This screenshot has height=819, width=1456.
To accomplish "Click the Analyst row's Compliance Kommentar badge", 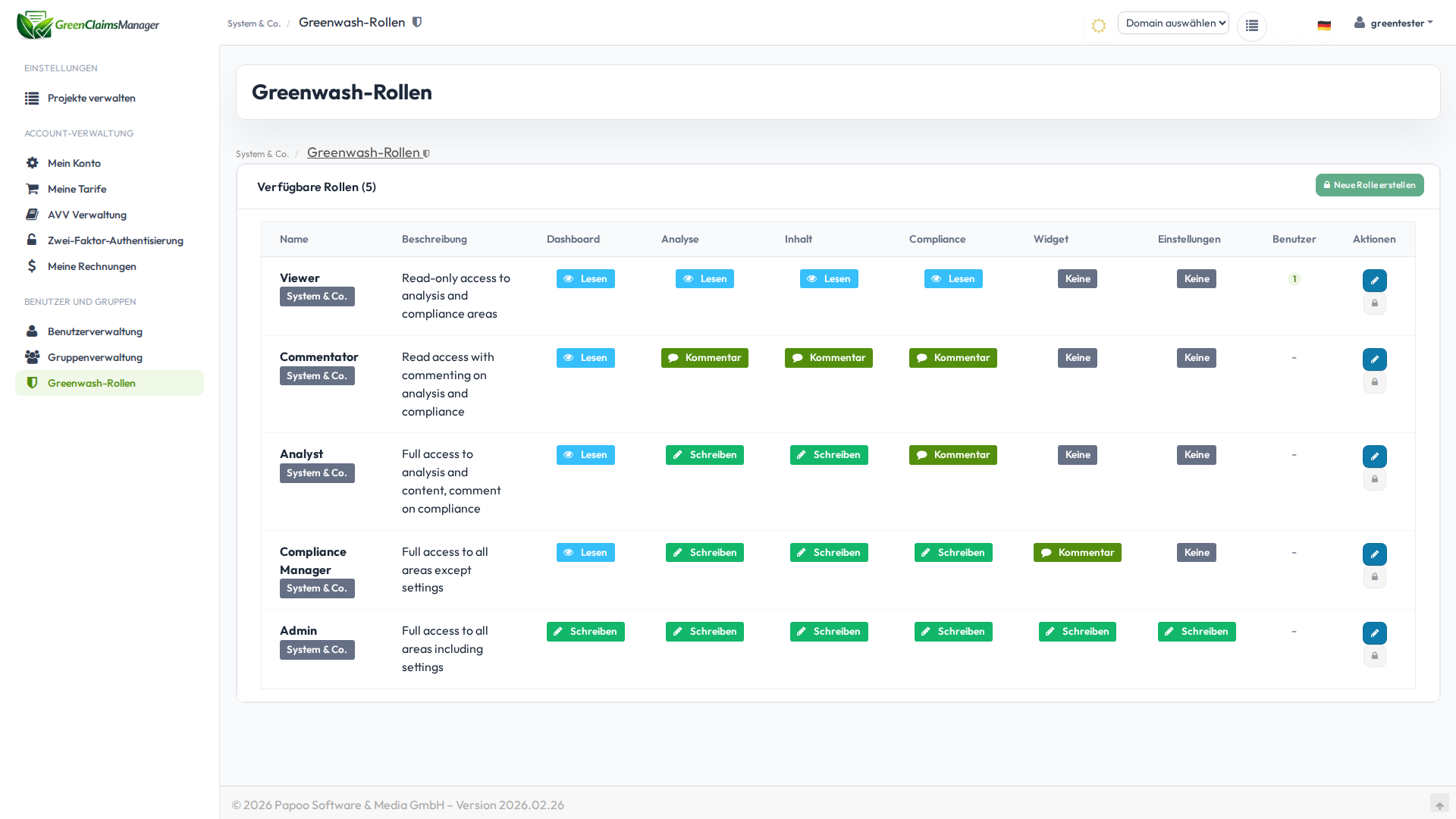I will point(953,455).
